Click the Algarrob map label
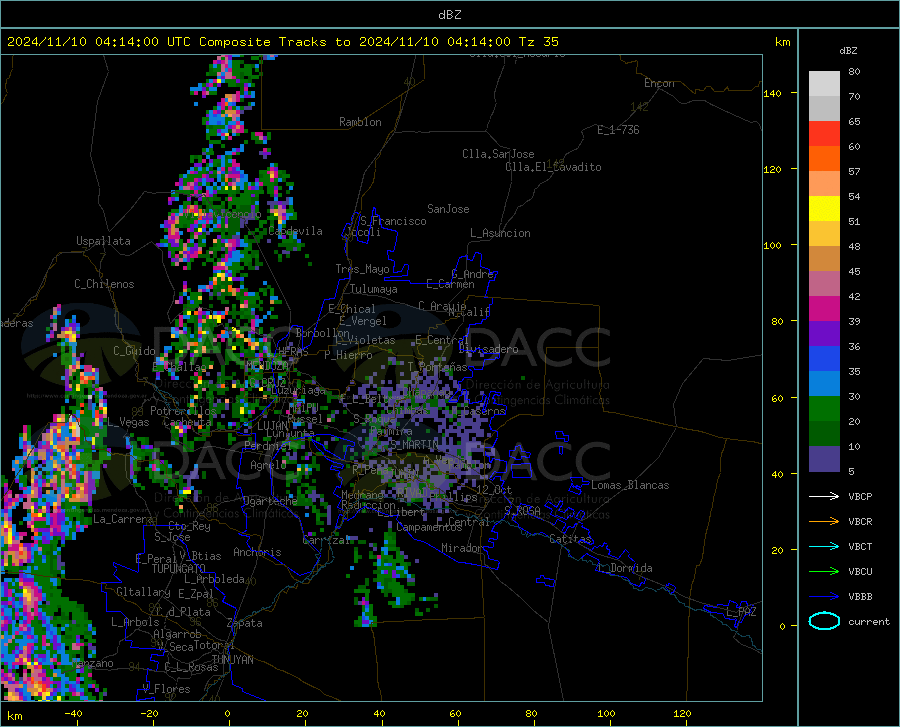This screenshot has width=900, height=727. click(177, 634)
